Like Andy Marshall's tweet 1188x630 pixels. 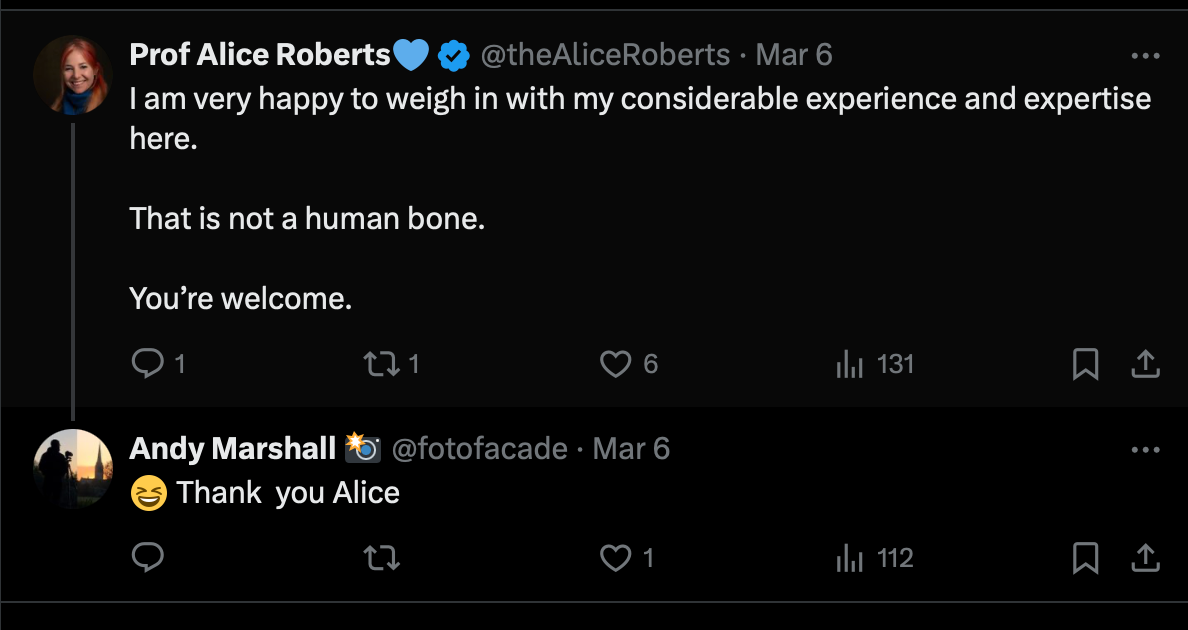pos(615,558)
